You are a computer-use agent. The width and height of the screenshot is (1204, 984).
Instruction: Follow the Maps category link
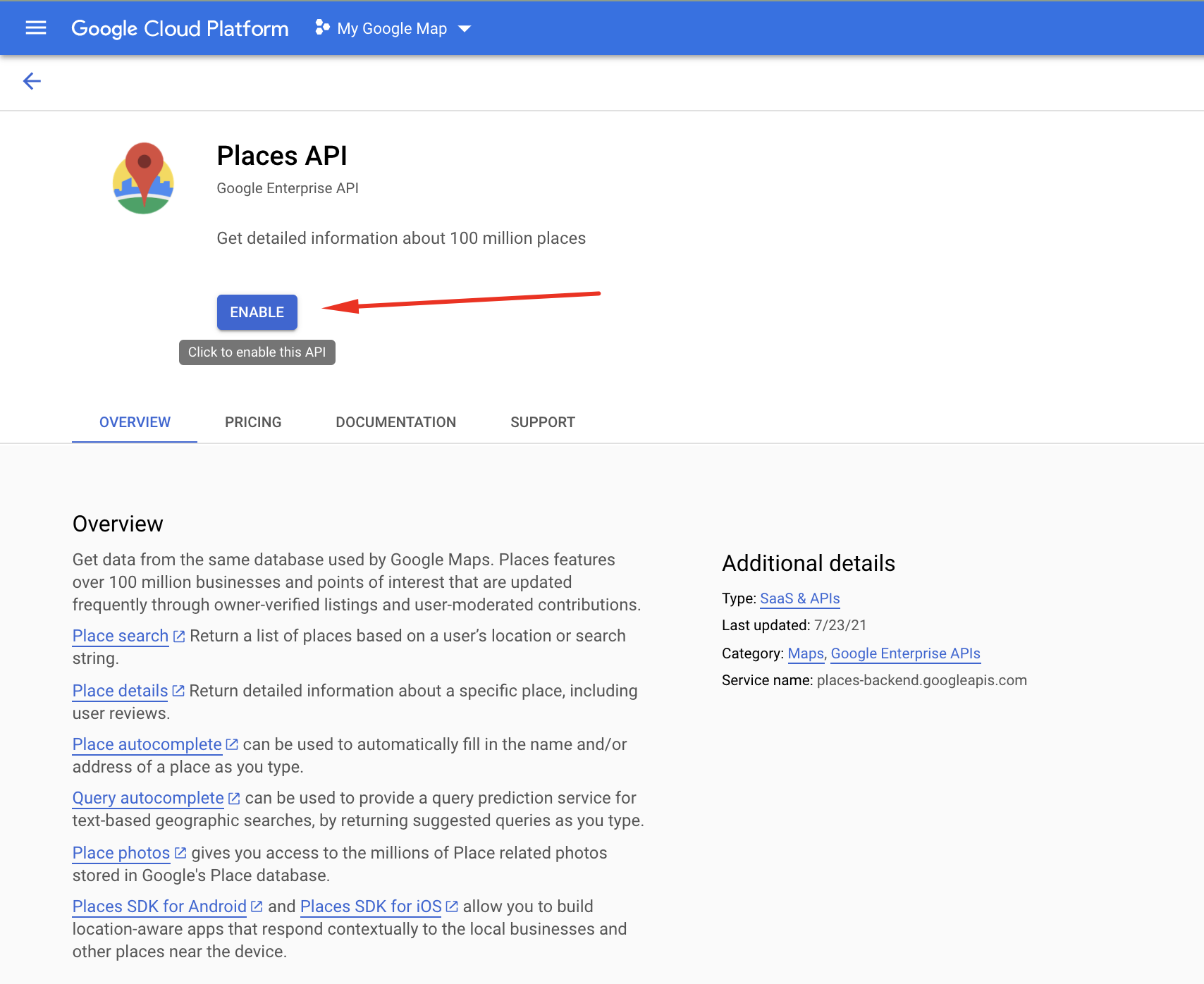tap(806, 653)
